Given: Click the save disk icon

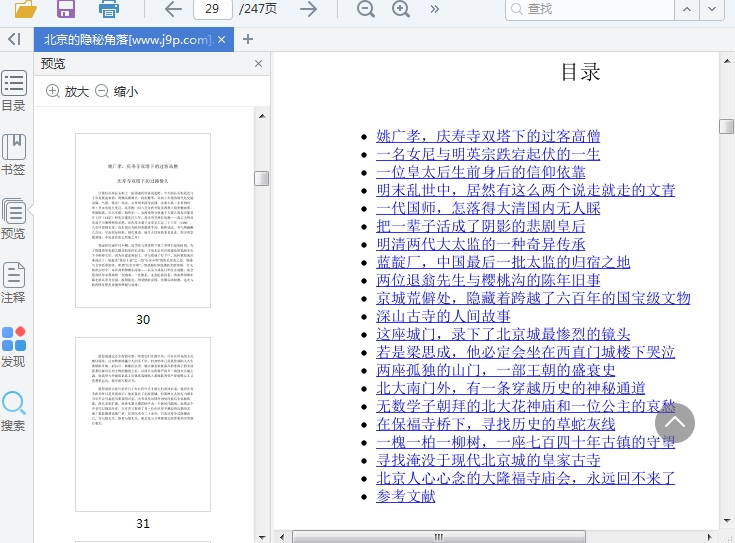Looking at the screenshot, I should coord(66,9).
